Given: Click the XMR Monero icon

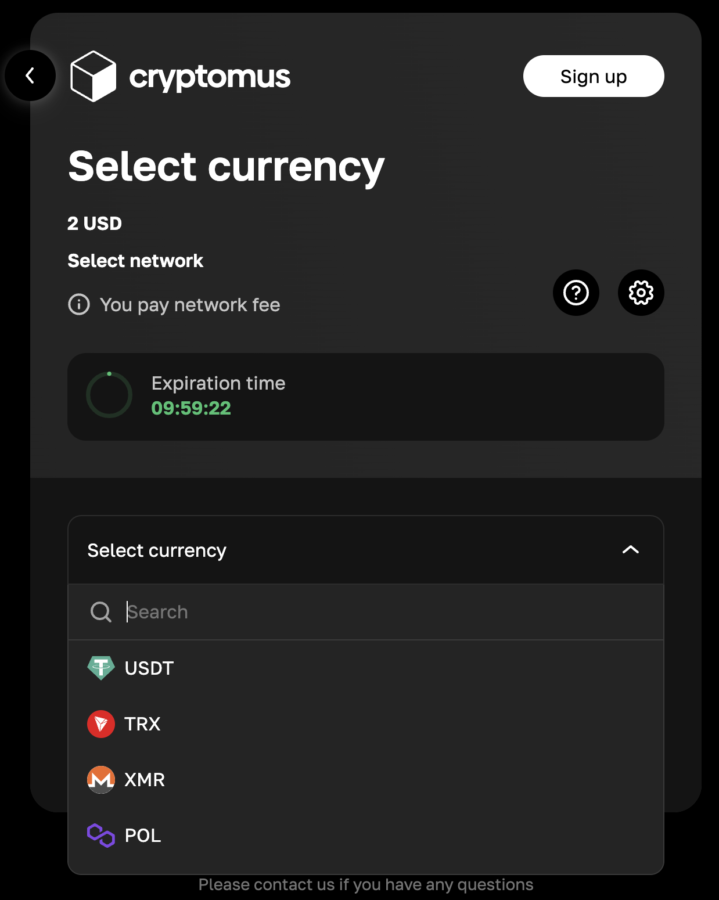Looking at the screenshot, I should pyautogui.click(x=101, y=780).
